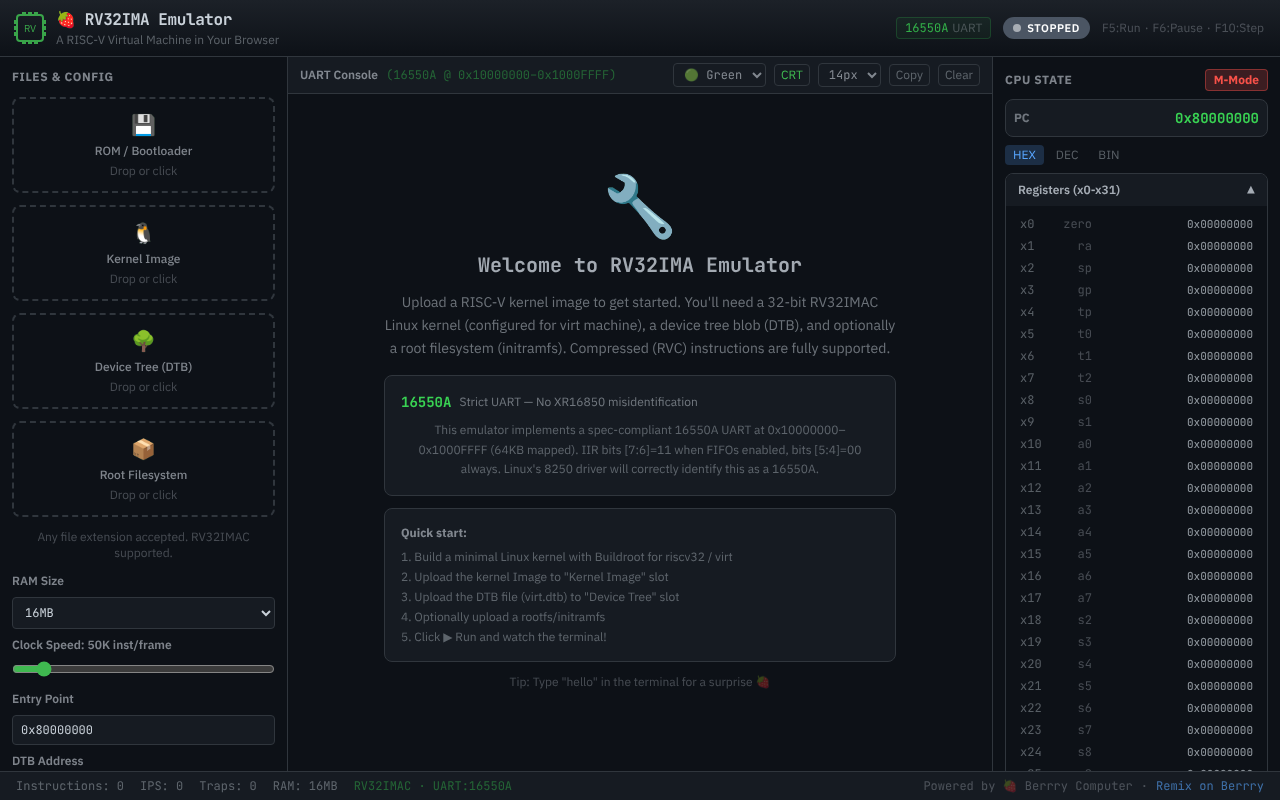Viewport: 1280px width, 800px height.
Task: Click the 16550A UART header badge
Action: click(x=943, y=28)
